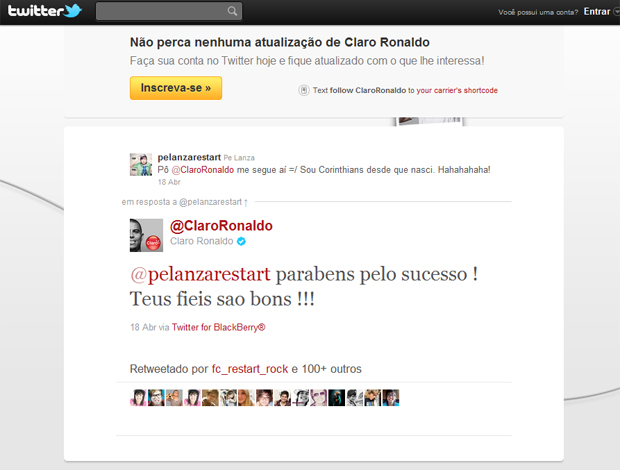Image resolution: width=620 pixels, height=470 pixels.
Task: Click the Entrar sign-in link
Action: [597, 12]
